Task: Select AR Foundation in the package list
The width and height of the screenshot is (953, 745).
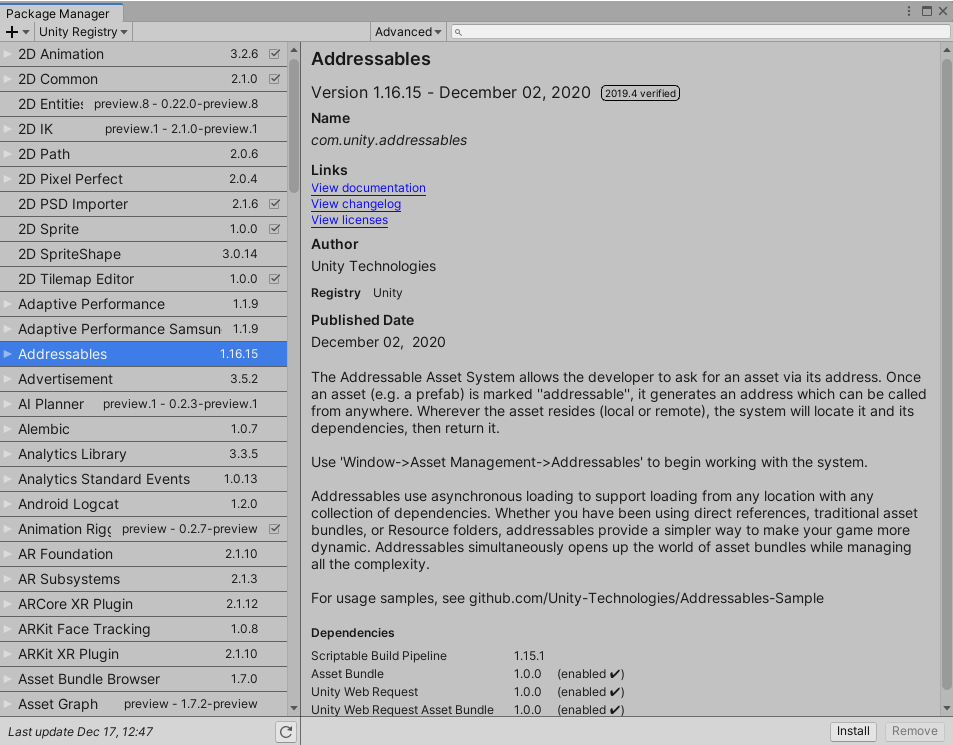Action: click(x=65, y=554)
